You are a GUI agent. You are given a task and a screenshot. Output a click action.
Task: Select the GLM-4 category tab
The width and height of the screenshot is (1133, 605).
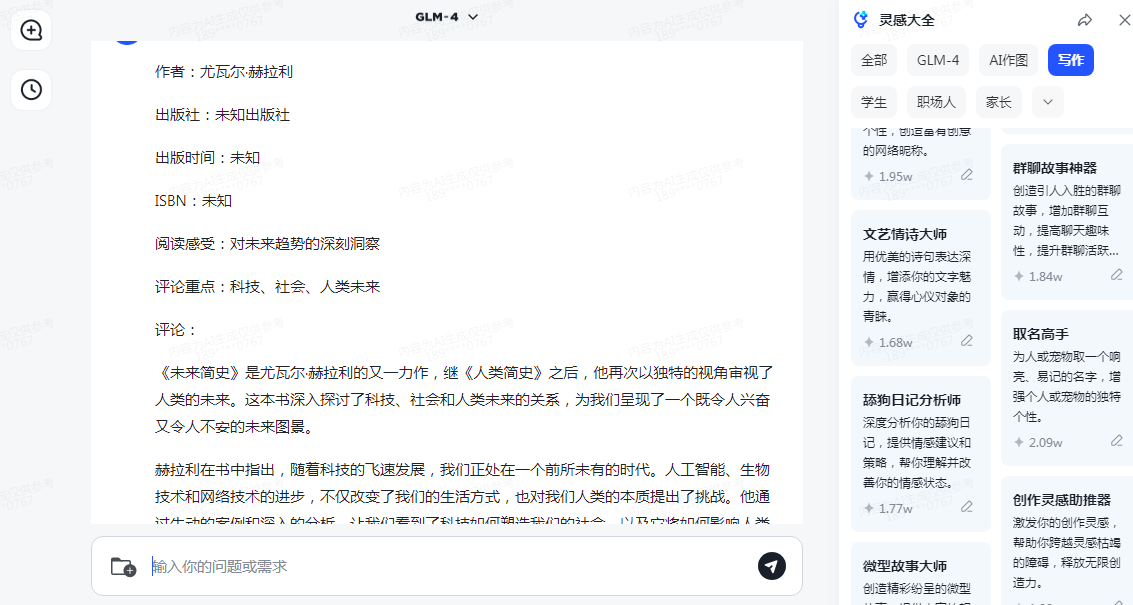click(938, 60)
